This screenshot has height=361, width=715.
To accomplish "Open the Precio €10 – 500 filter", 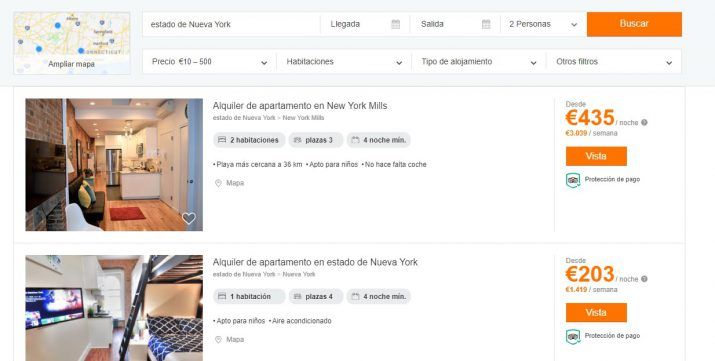I will click(x=209, y=62).
